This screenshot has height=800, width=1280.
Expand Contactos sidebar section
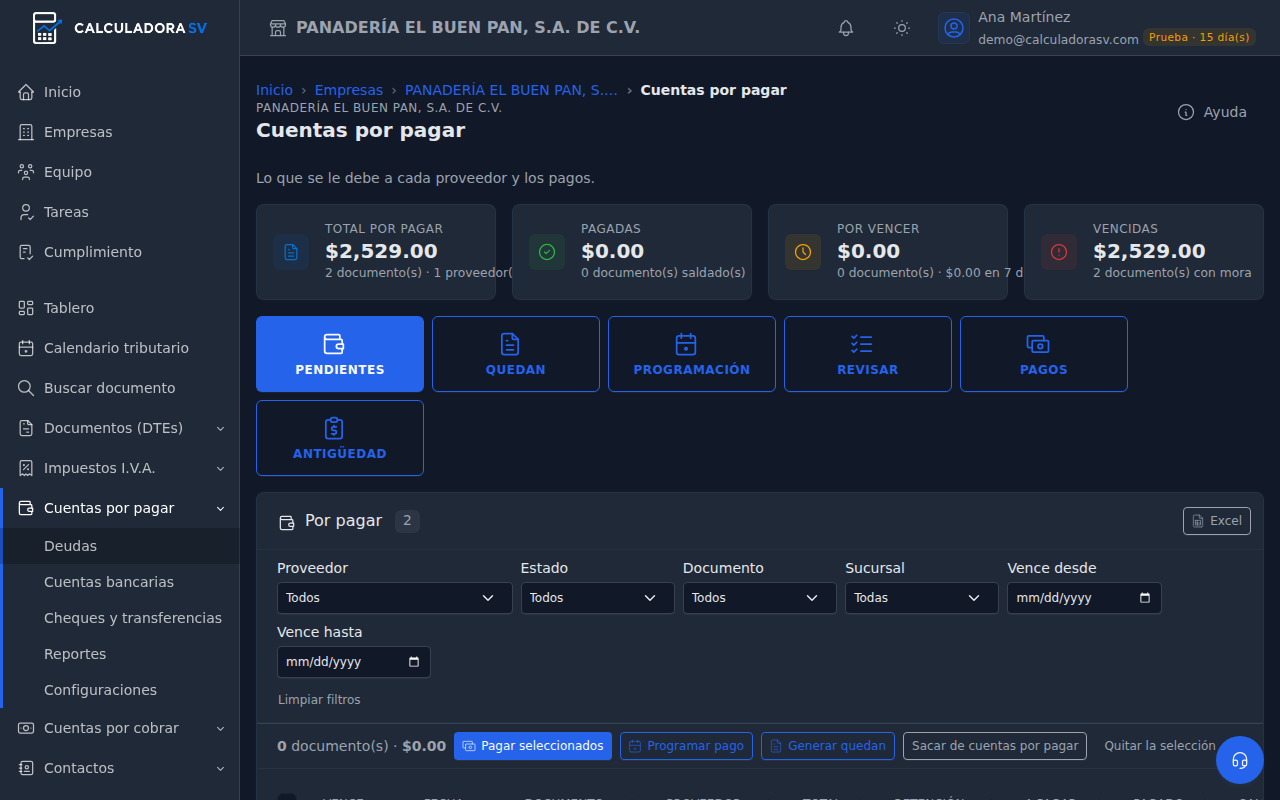[x=120, y=768]
